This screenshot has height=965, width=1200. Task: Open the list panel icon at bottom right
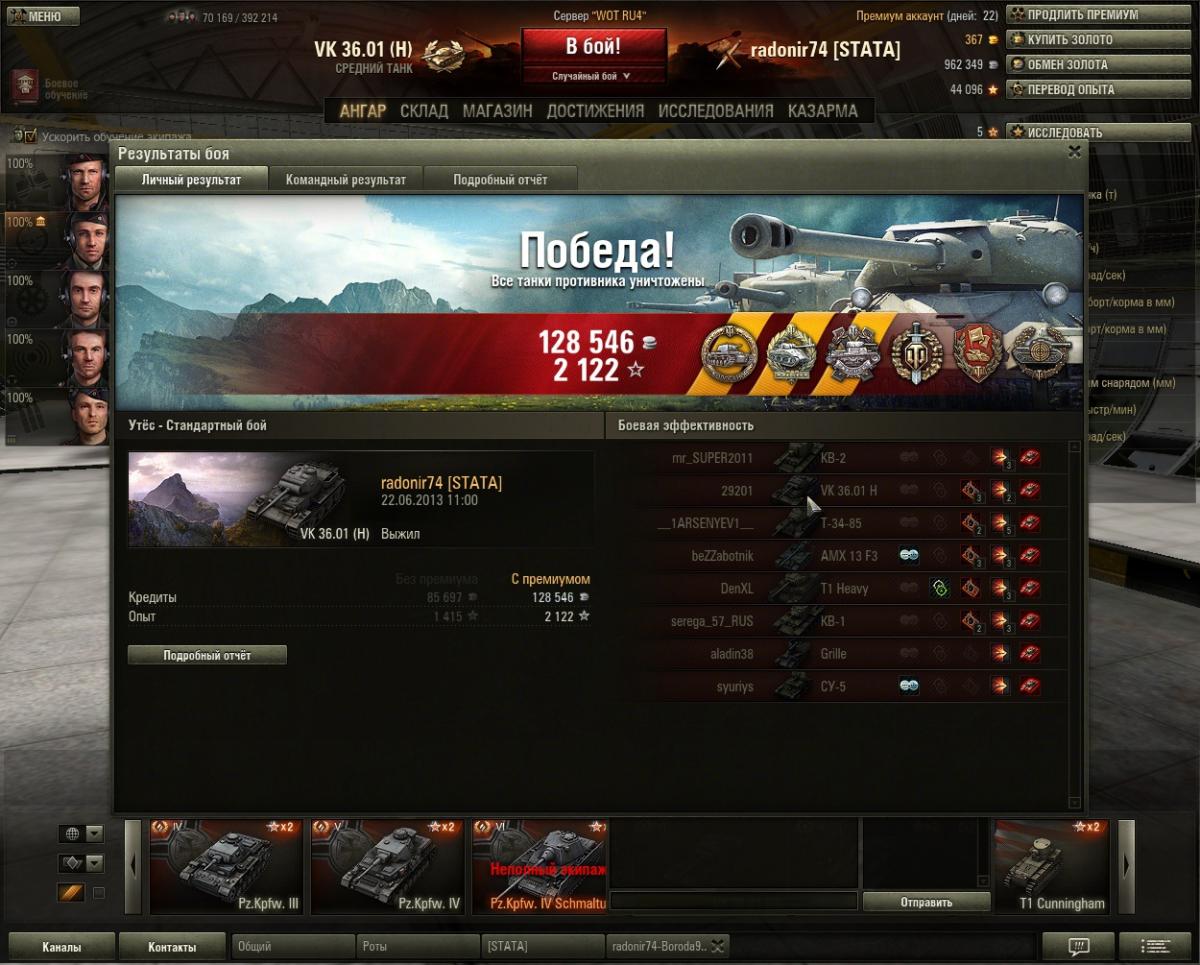click(1155, 946)
